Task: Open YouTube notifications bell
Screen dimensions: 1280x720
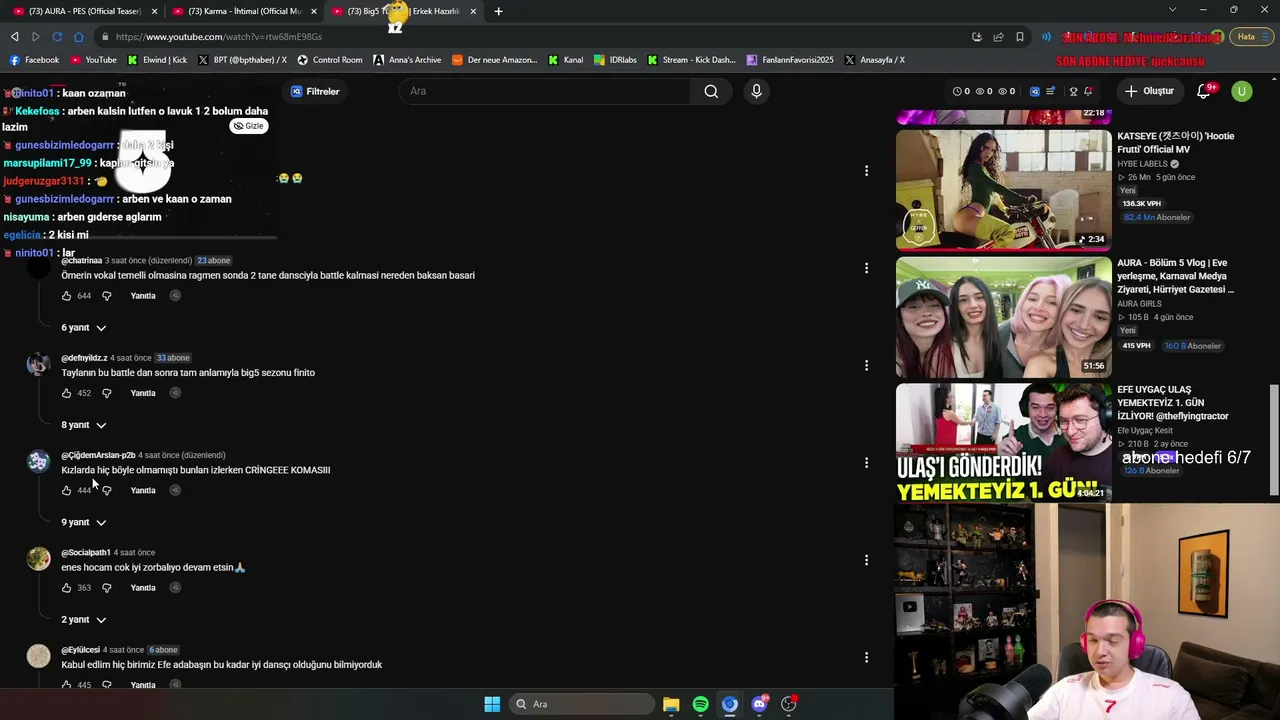Action: (1204, 91)
